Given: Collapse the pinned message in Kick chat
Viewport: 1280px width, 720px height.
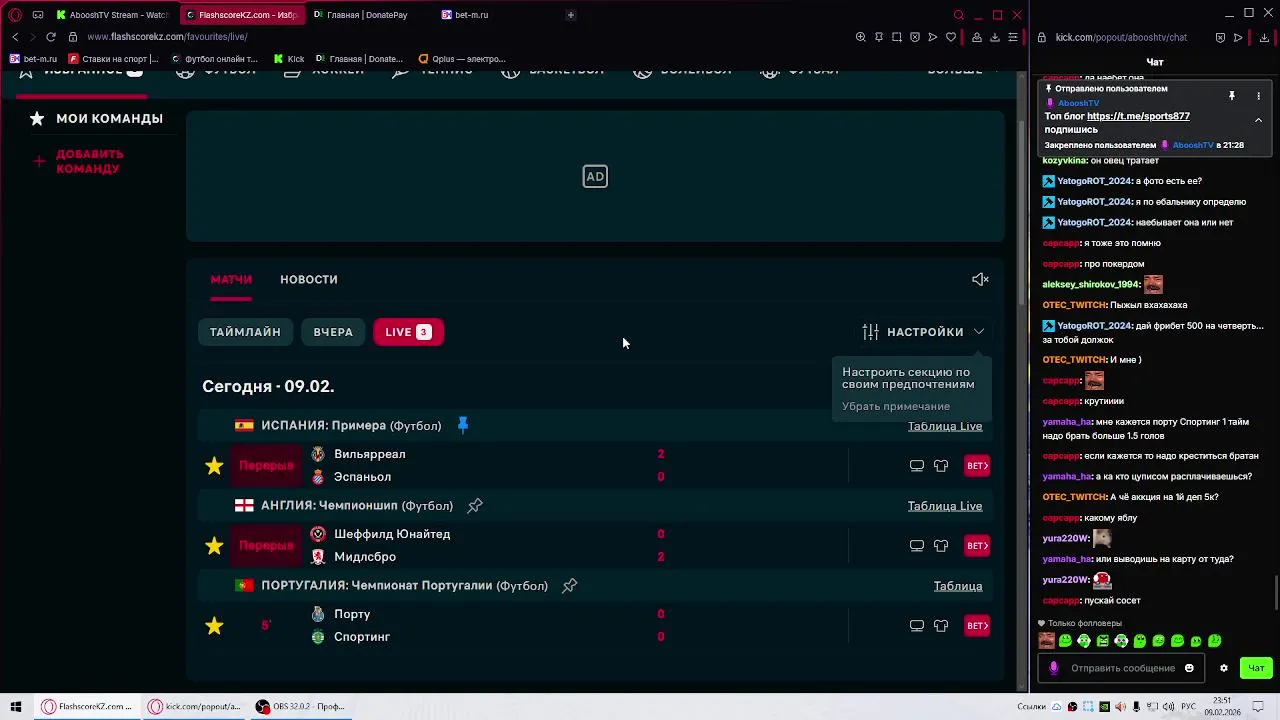Looking at the screenshot, I should click(x=1258, y=120).
